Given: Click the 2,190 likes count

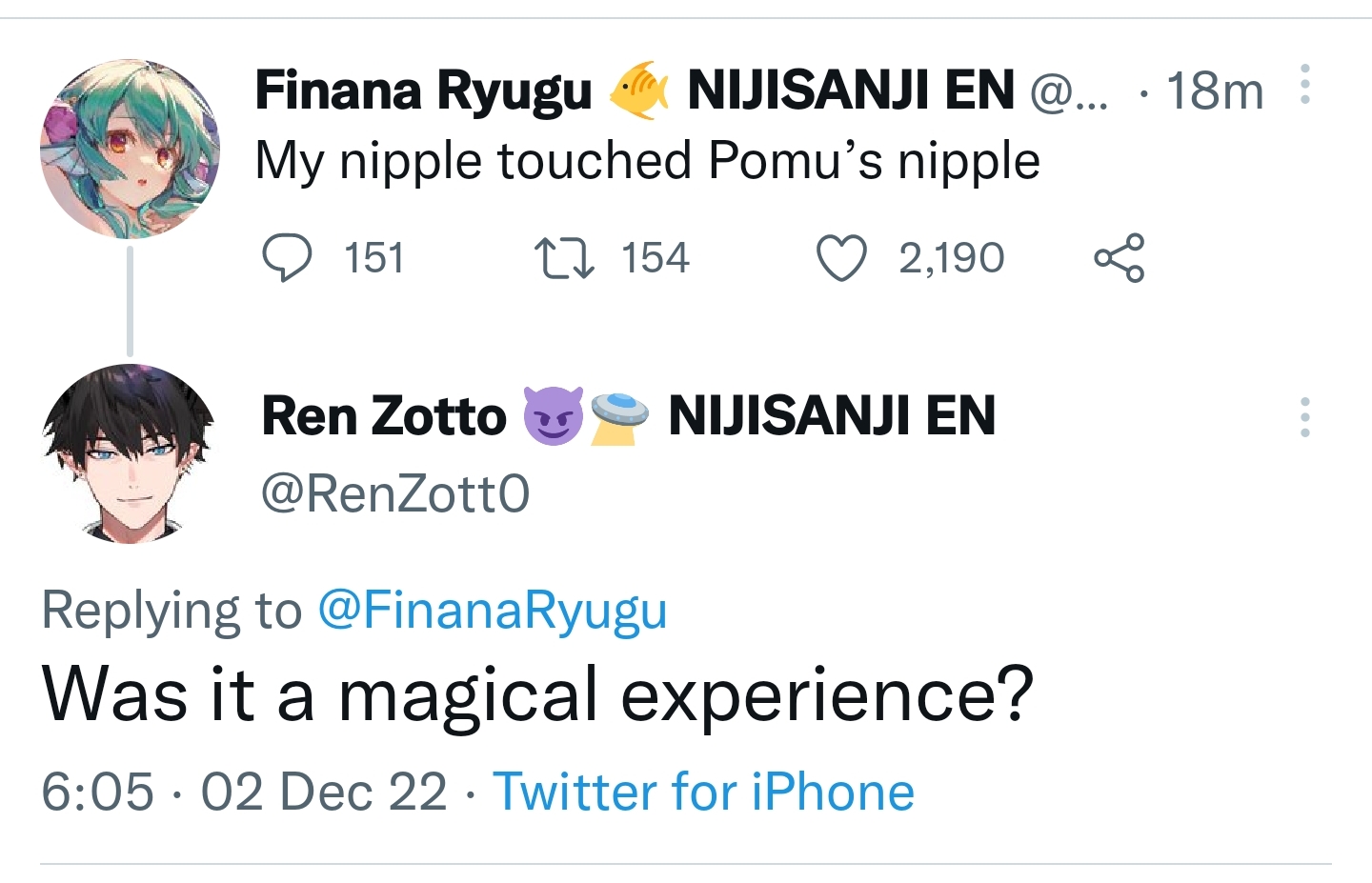Looking at the screenshot, I should pos(951,258).
